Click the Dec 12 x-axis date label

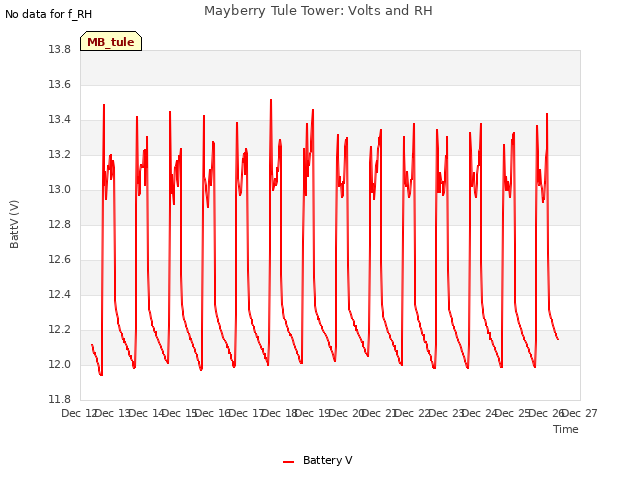point(78,413)
